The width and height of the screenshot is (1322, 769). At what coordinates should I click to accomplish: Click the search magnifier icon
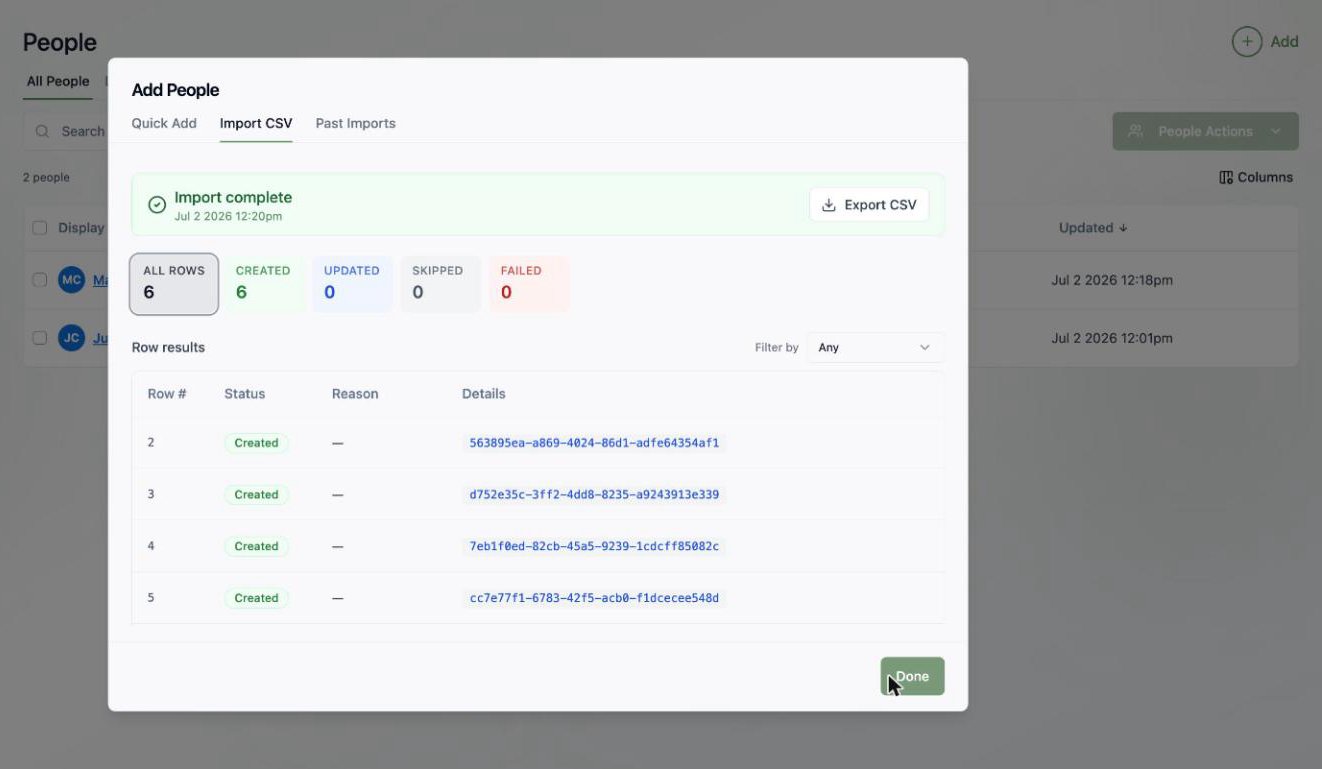click(x=42, y=131)
